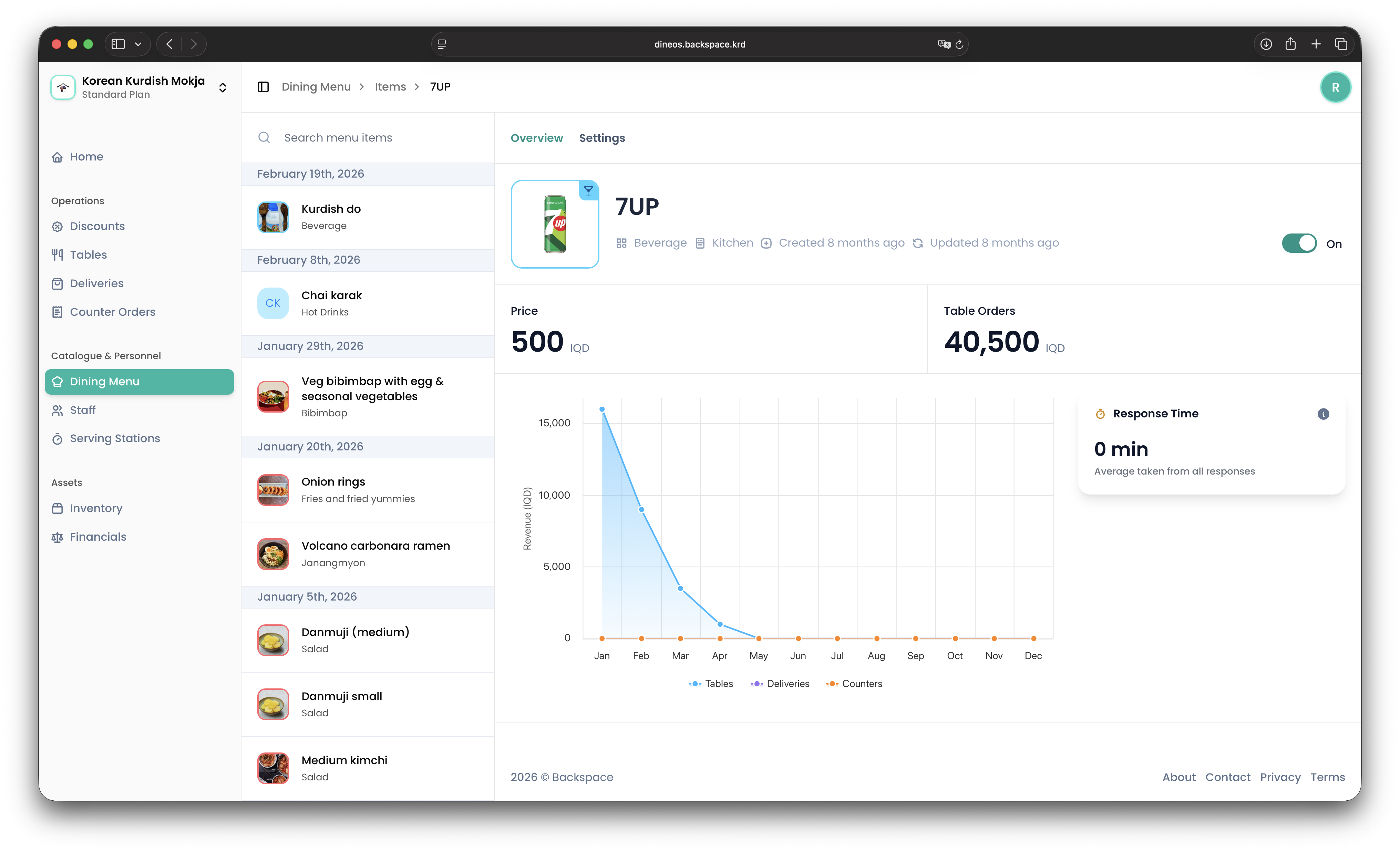Image resolution: width=1400 pixels, height=852 pixels.
Task: Switch to the Settings tab
Action: tap(602, 138)
